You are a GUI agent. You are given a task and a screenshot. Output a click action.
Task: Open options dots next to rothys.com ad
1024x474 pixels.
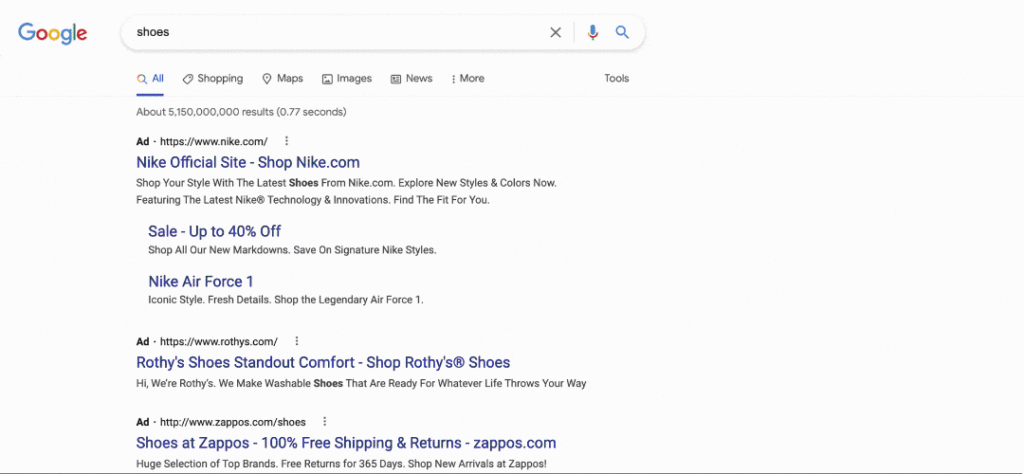(x=296, y=341)
